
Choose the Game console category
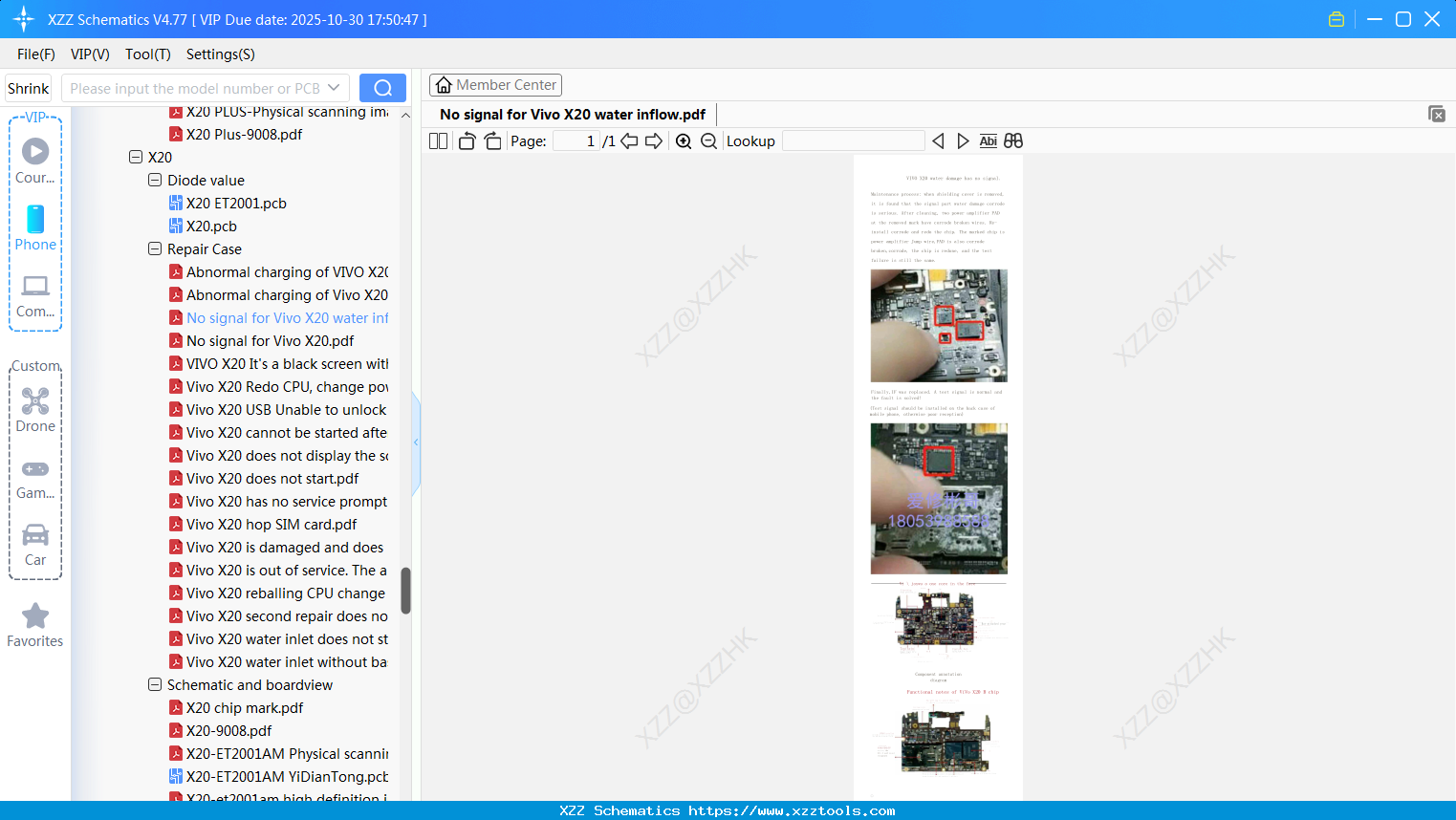pyautogui.click(x=35, y=480)
